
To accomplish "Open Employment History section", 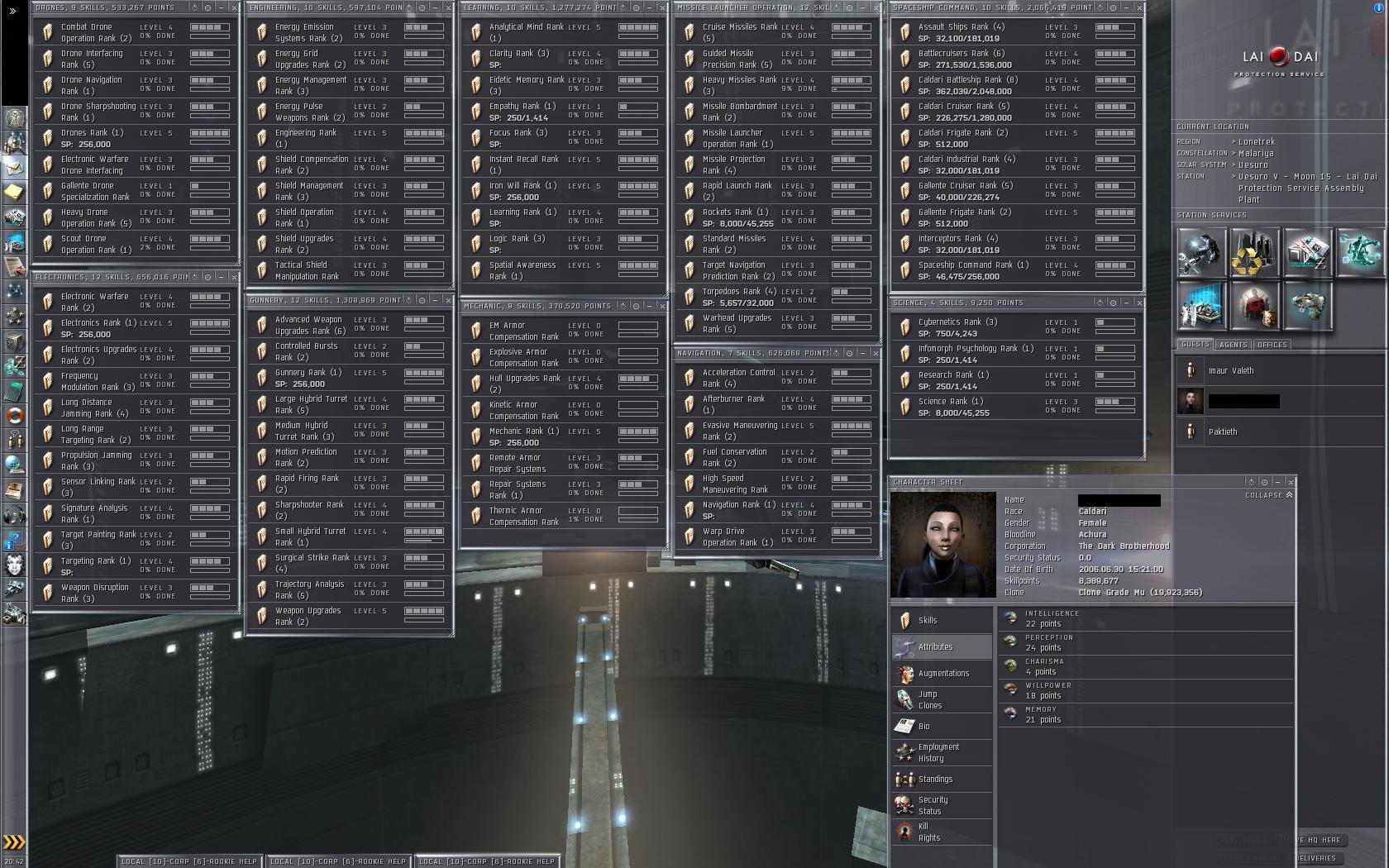I will coord(942,752).
